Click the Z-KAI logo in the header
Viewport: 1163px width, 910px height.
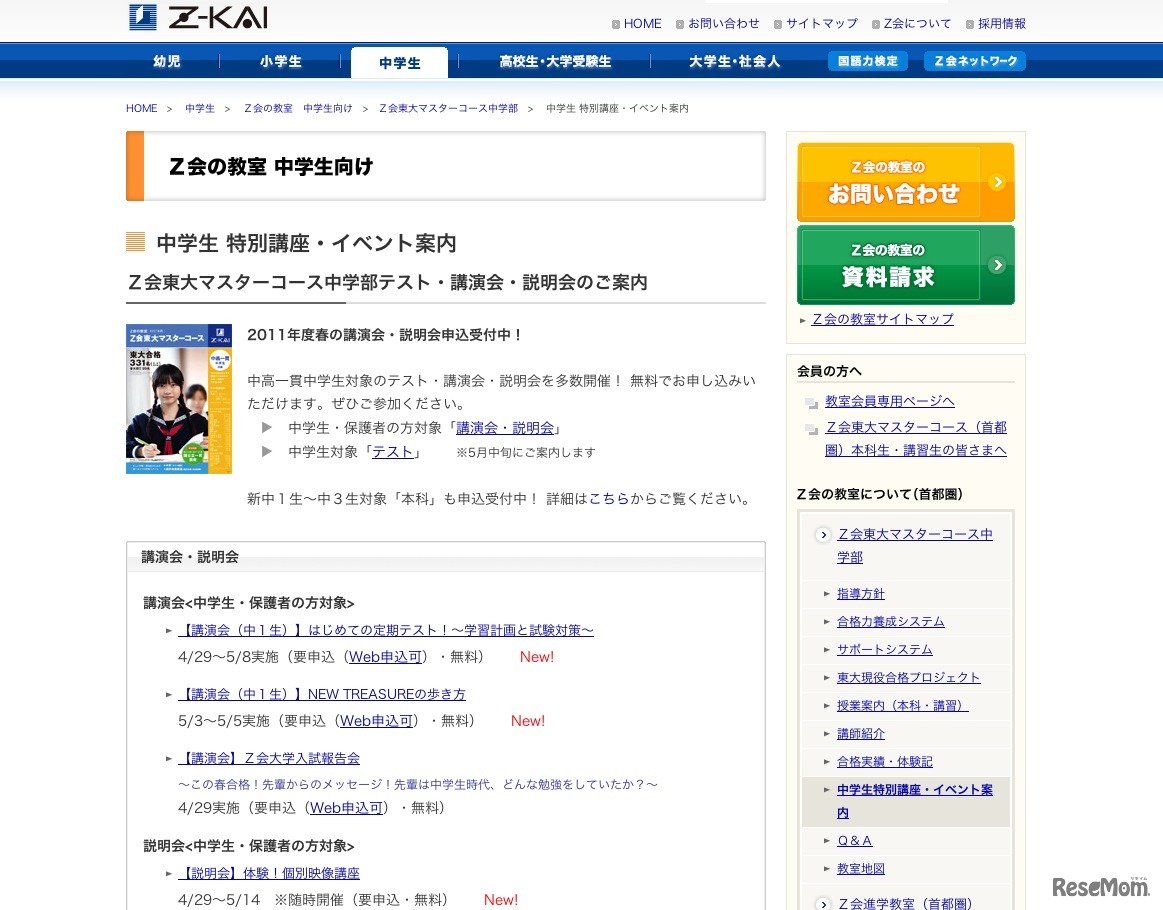coord(197,17)
